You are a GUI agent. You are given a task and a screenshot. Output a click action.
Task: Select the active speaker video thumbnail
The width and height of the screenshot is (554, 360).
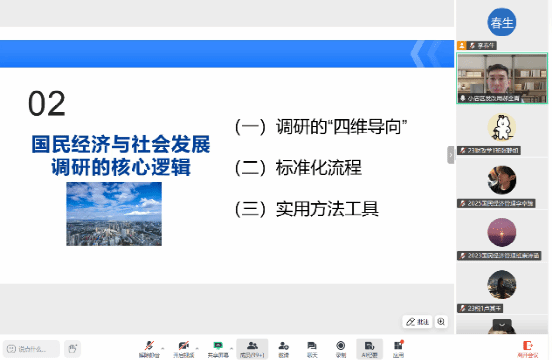[x=502, y=78]
